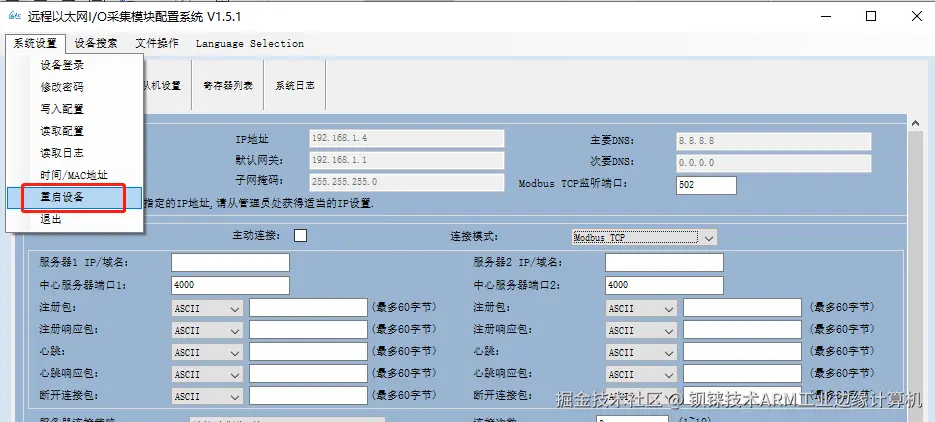The height and width of the screenshot is (422, 935).
Task: Close the configuration window
Action: 917,16
